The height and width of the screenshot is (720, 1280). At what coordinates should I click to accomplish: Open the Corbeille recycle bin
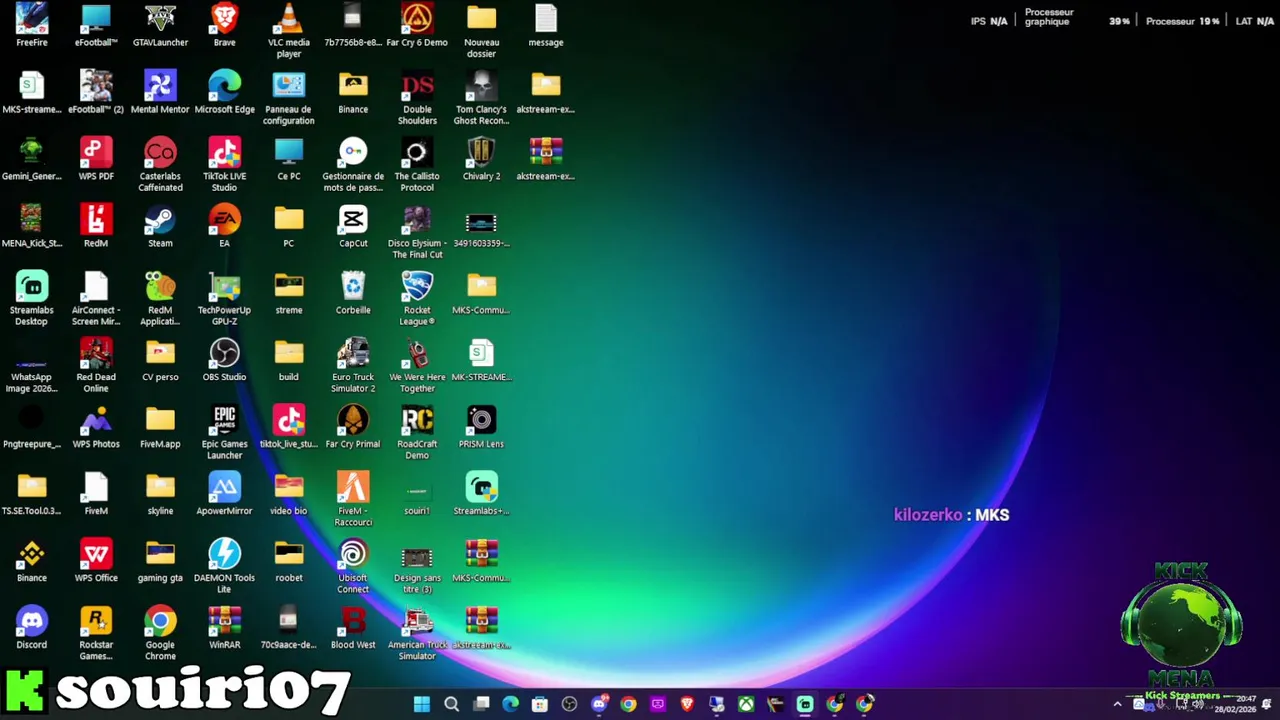pyautogui.click(x=353, y=294)
